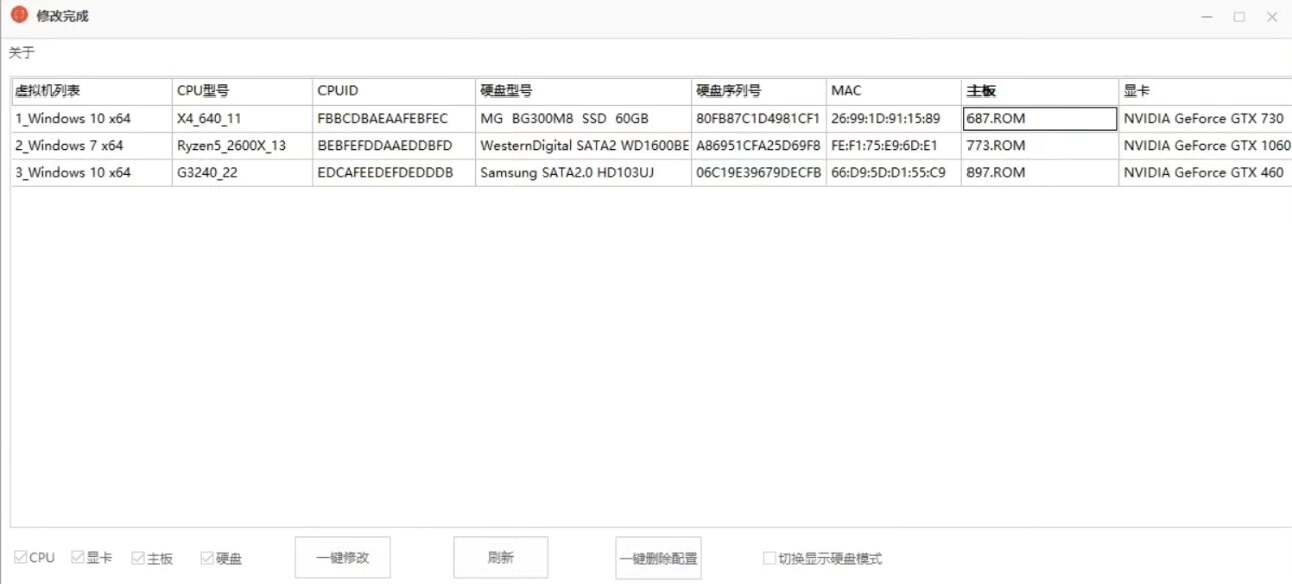
Task: Click the 773.ROM motherboard cell
Action: click(x=1040, y=145)
